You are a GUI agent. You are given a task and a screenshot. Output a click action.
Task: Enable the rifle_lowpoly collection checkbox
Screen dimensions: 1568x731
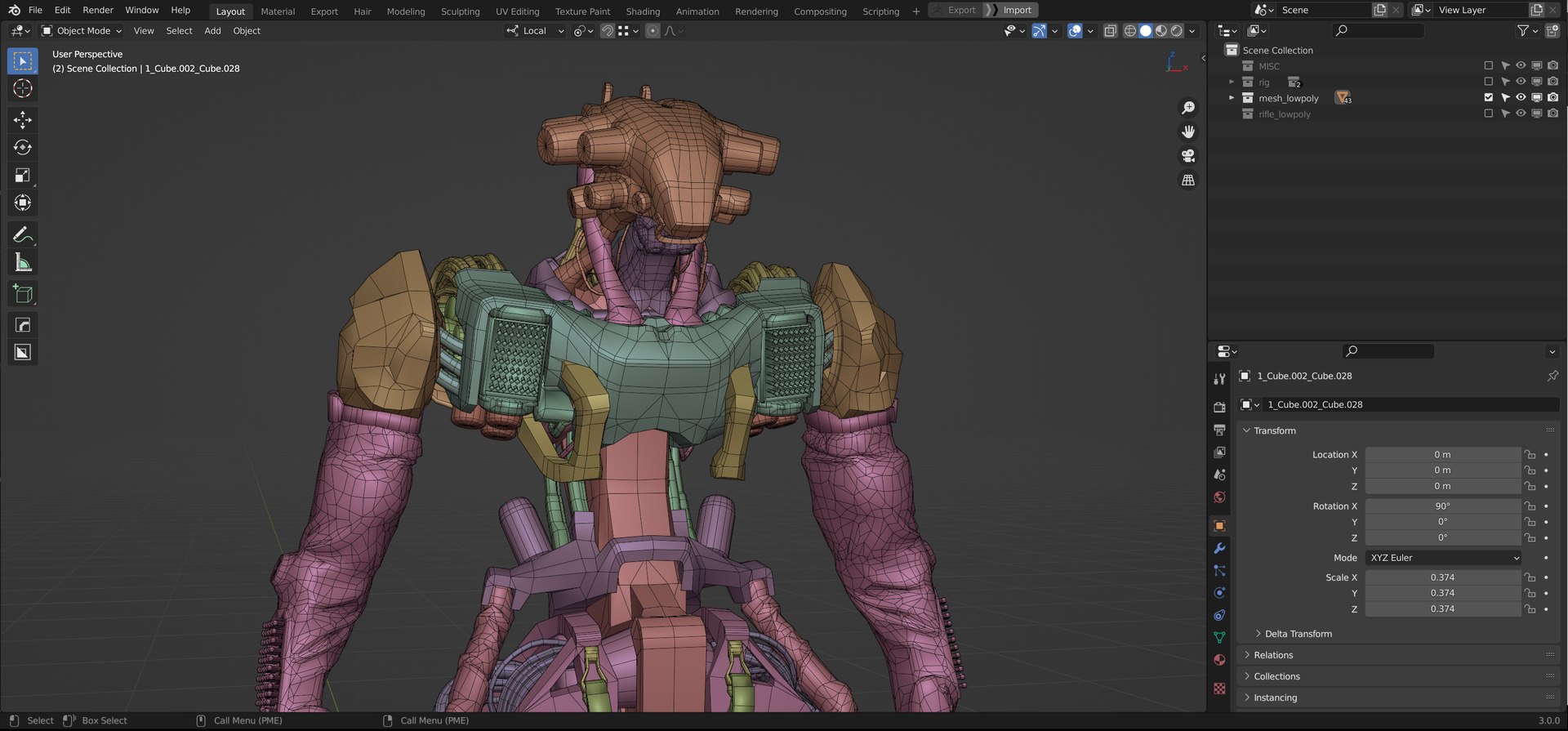click(x=1488, y=114)
